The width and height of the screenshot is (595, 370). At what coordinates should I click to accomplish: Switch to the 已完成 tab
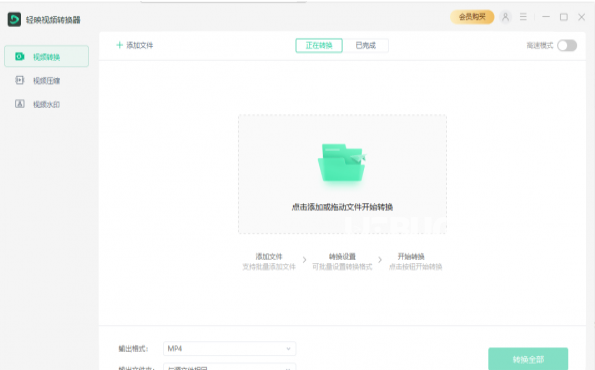[x=365, y=46]
